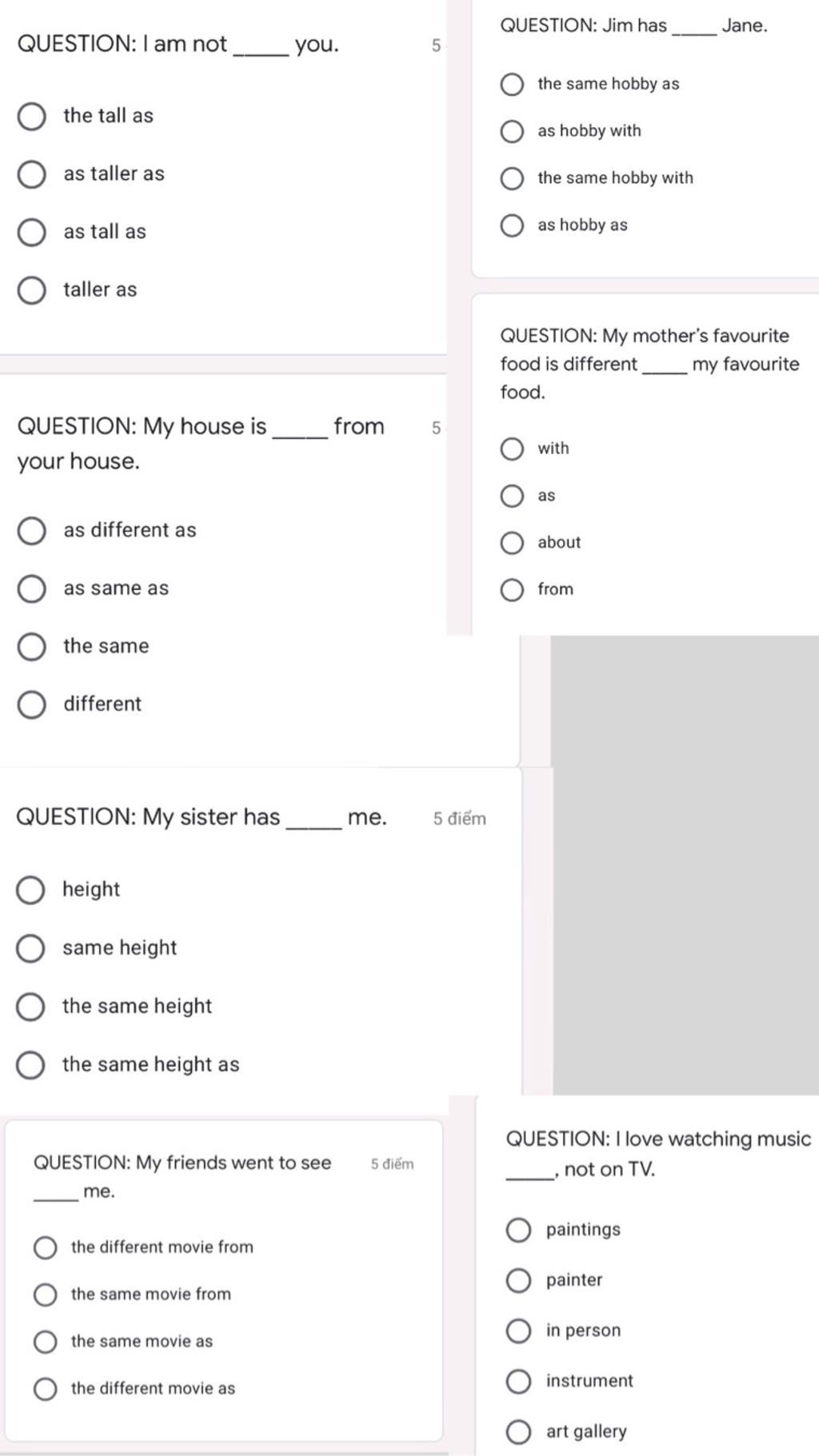Choose 'instrument' radio option
Screen dimensions: 819x1456
(x=518, y=1382)
